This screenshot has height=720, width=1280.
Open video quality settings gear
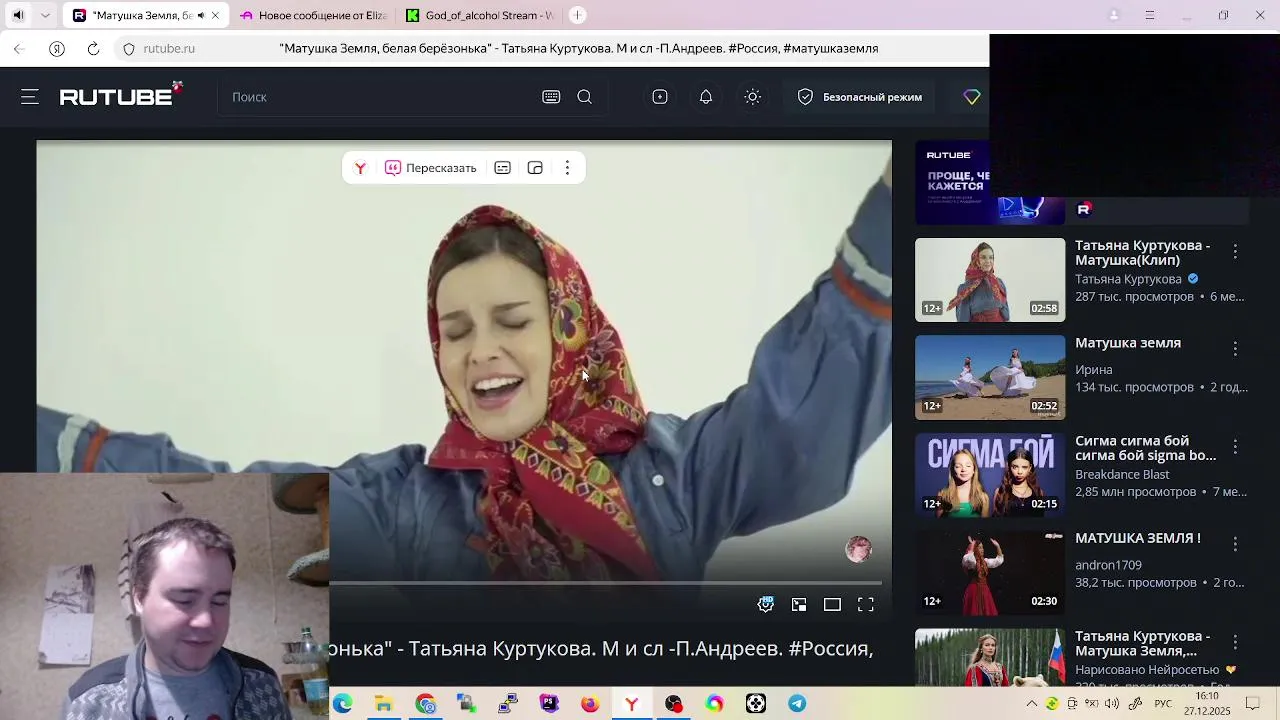coord(766,604)
